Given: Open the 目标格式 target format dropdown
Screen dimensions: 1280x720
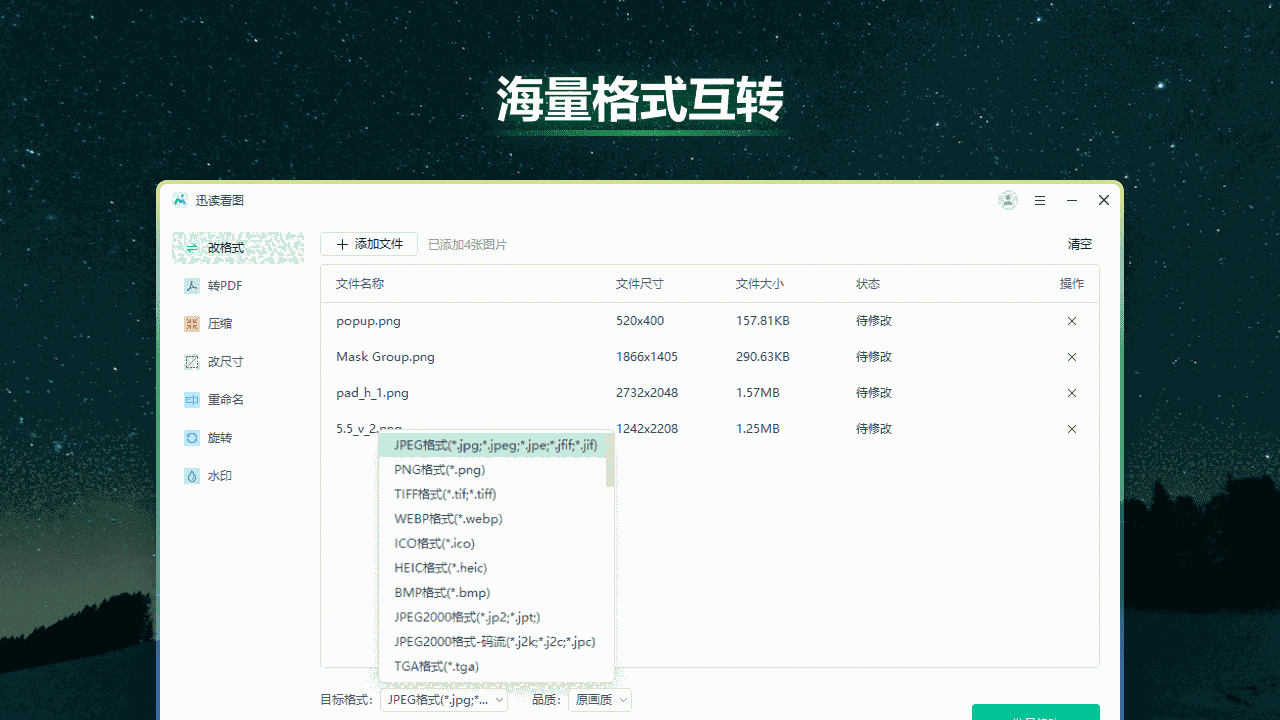Looking at the screenshot, I should point(443,699).
